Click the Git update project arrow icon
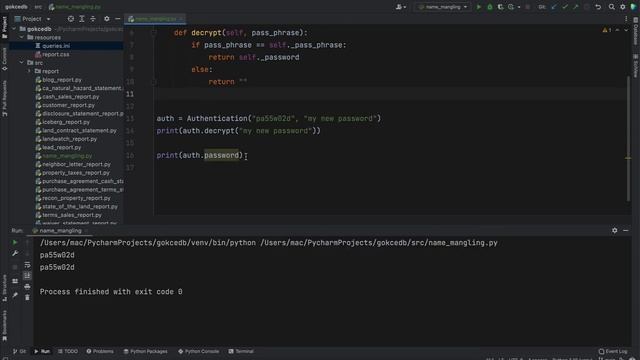Screen dimensions: 640x360 coord(554,7)
